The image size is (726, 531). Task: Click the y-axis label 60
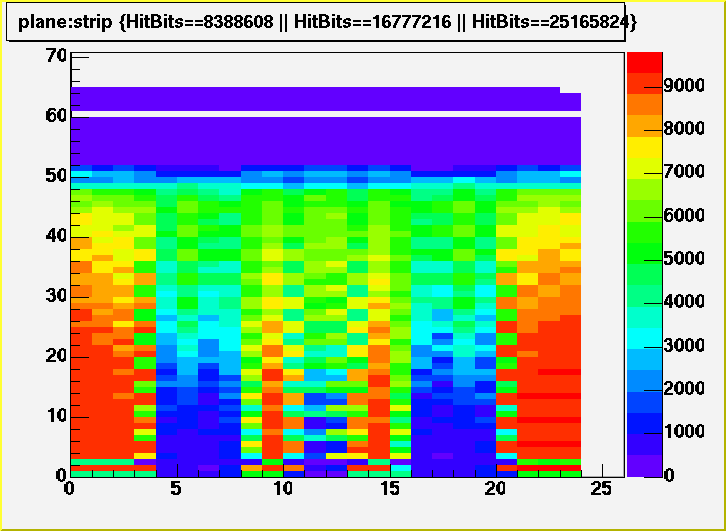(56, 116)
